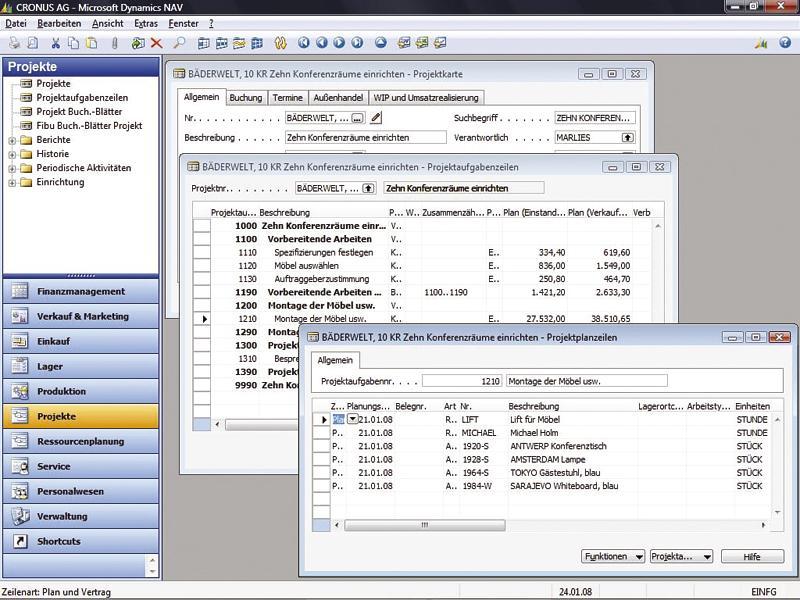Click the paperclip links icon
Image resolution: width=800 pixels, height=600 pixels.
[x=115, y=43]
